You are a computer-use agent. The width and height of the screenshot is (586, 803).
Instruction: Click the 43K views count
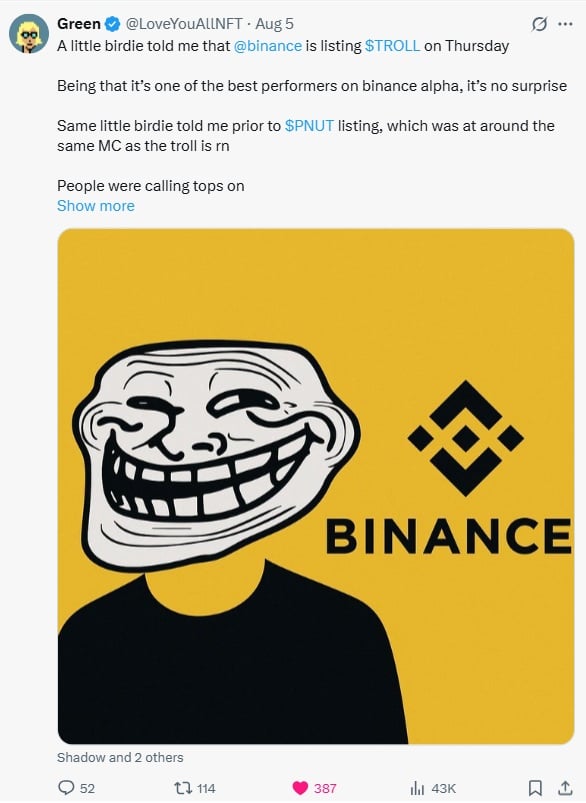444,788
